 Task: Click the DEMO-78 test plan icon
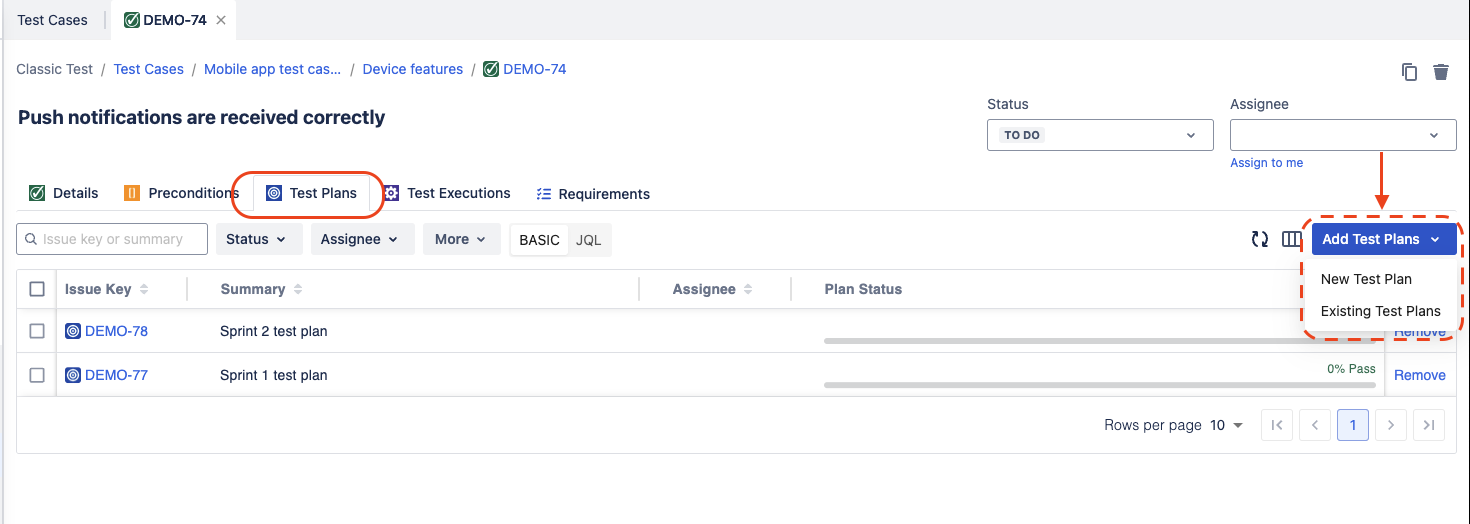point(73,331)
